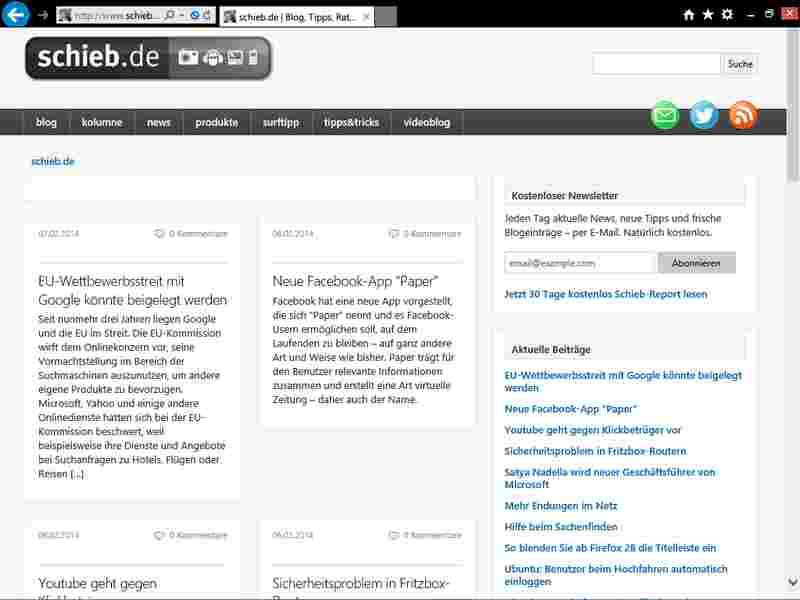Open sidebar link Firefox 28 die Titelleiste
The width and height of the screenshot is (800, 600).
pyautogui.click(x=610, y=548)
